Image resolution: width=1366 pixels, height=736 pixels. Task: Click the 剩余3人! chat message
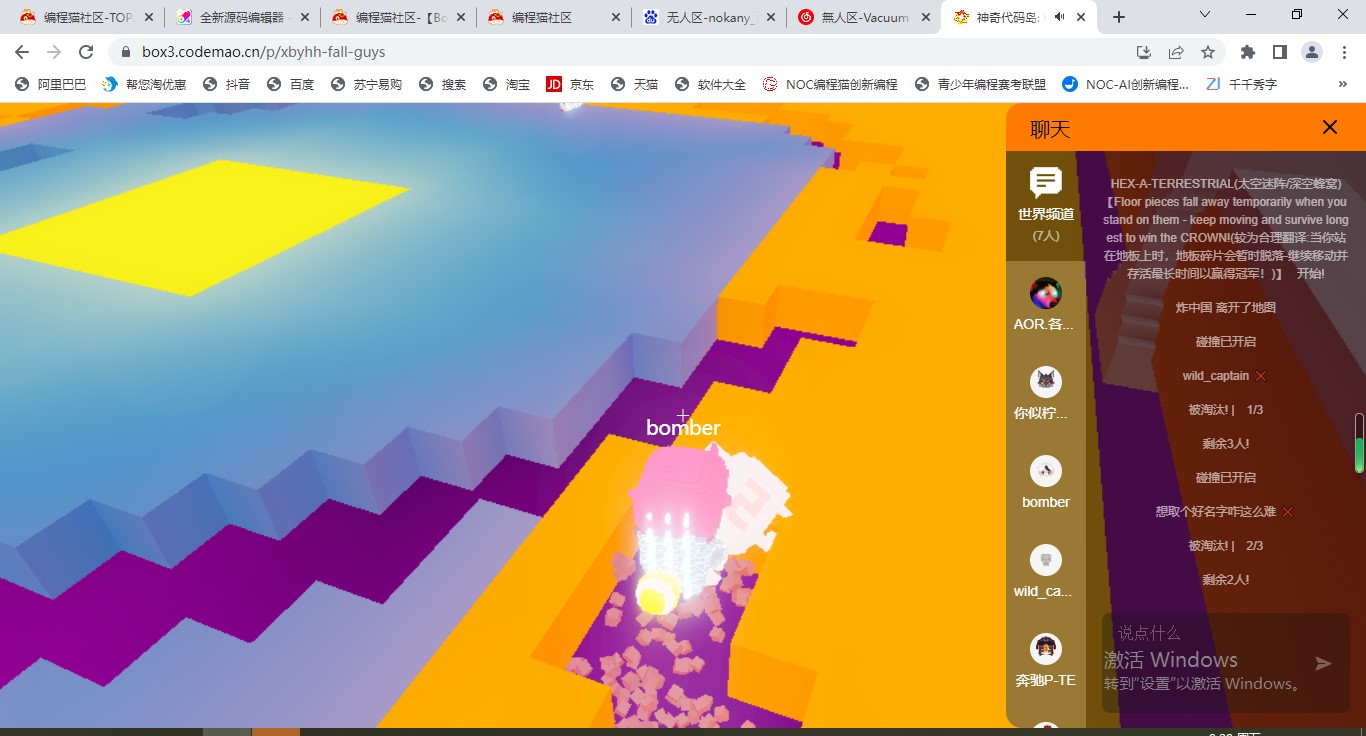(x=1226, y=444)
